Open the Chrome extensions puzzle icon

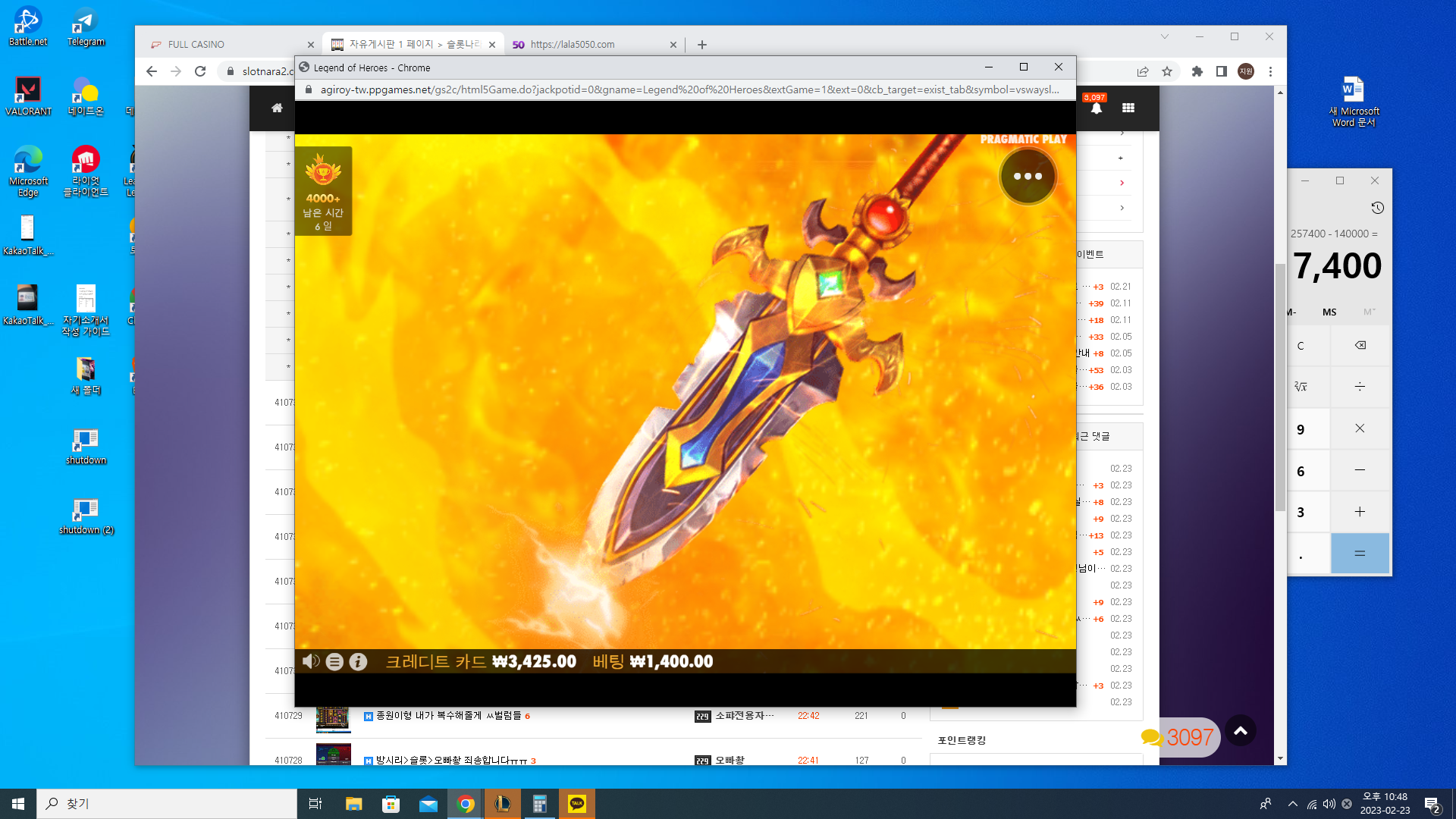click(x=1197, y=71)
